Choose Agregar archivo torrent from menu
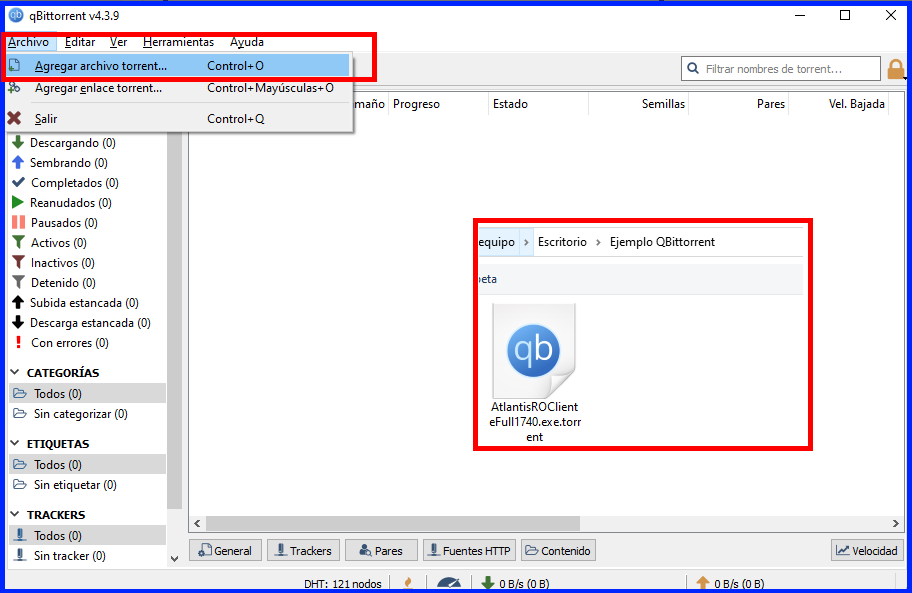 pos(177,66)
